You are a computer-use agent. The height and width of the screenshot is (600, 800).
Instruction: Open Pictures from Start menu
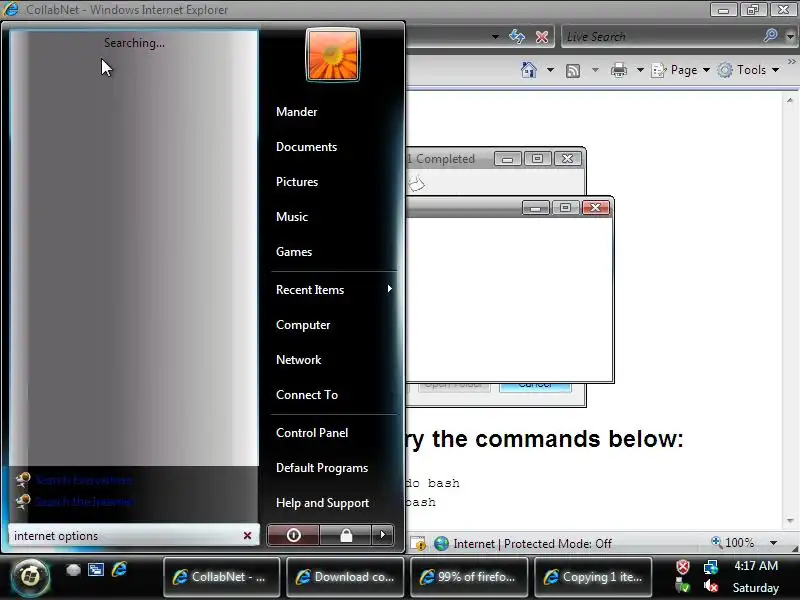click(x=296, y=182)
